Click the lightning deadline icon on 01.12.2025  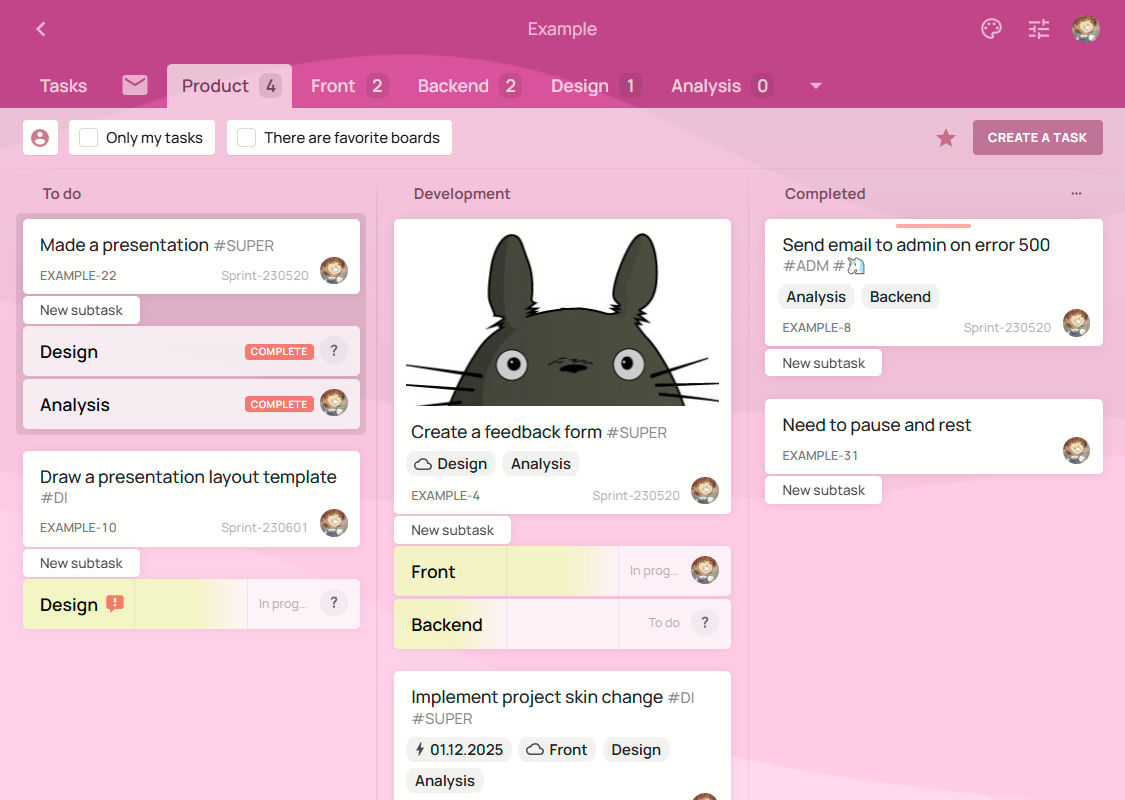coord(421,749)
